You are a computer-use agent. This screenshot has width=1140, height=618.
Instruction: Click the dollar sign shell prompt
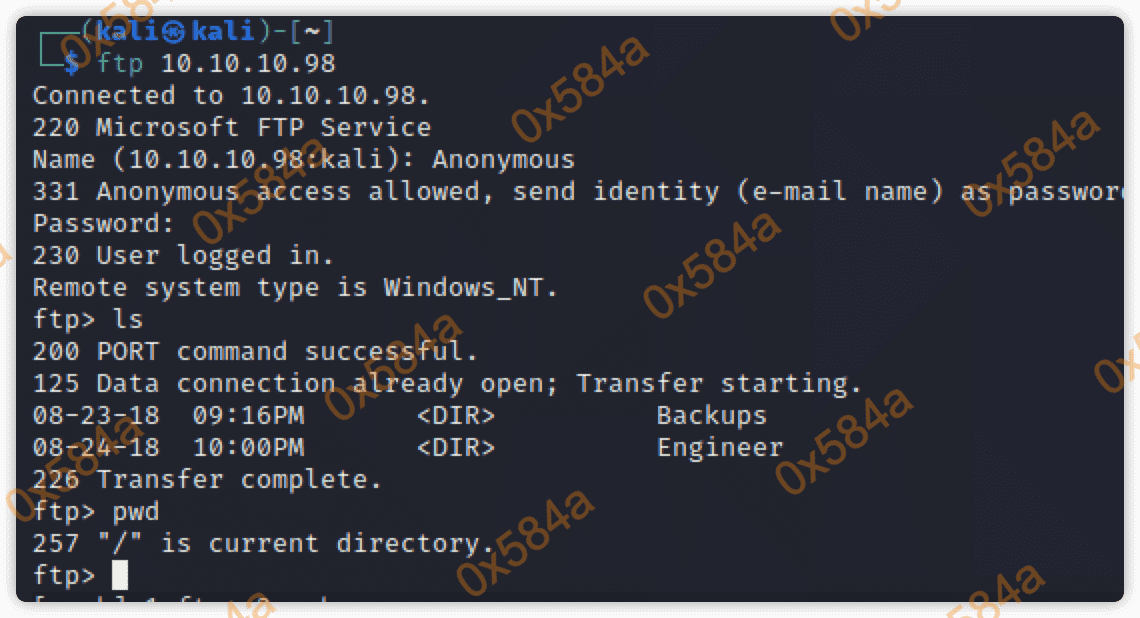coord(71,64)
